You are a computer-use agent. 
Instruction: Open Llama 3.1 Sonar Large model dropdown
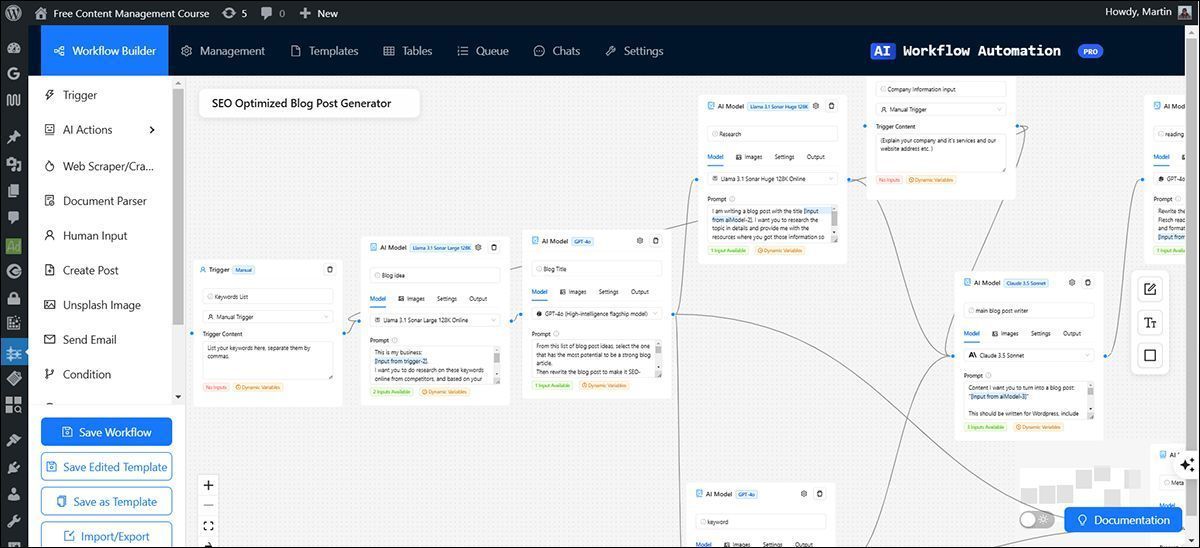[x=435, y=320]
